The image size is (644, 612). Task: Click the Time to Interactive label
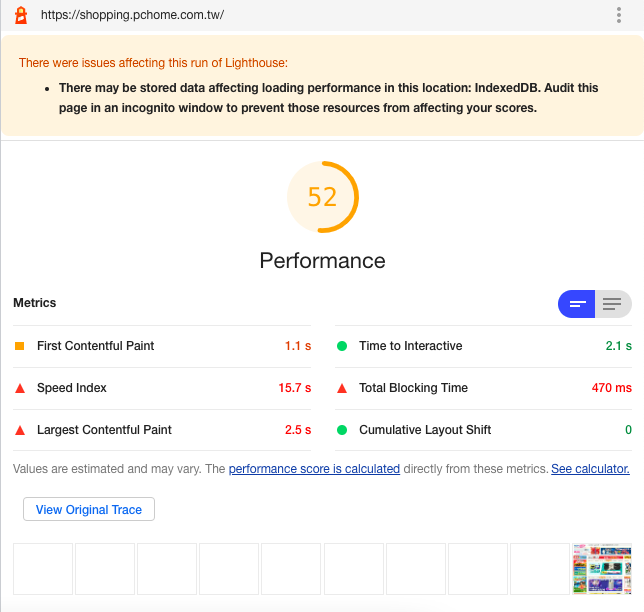point(411,346)
